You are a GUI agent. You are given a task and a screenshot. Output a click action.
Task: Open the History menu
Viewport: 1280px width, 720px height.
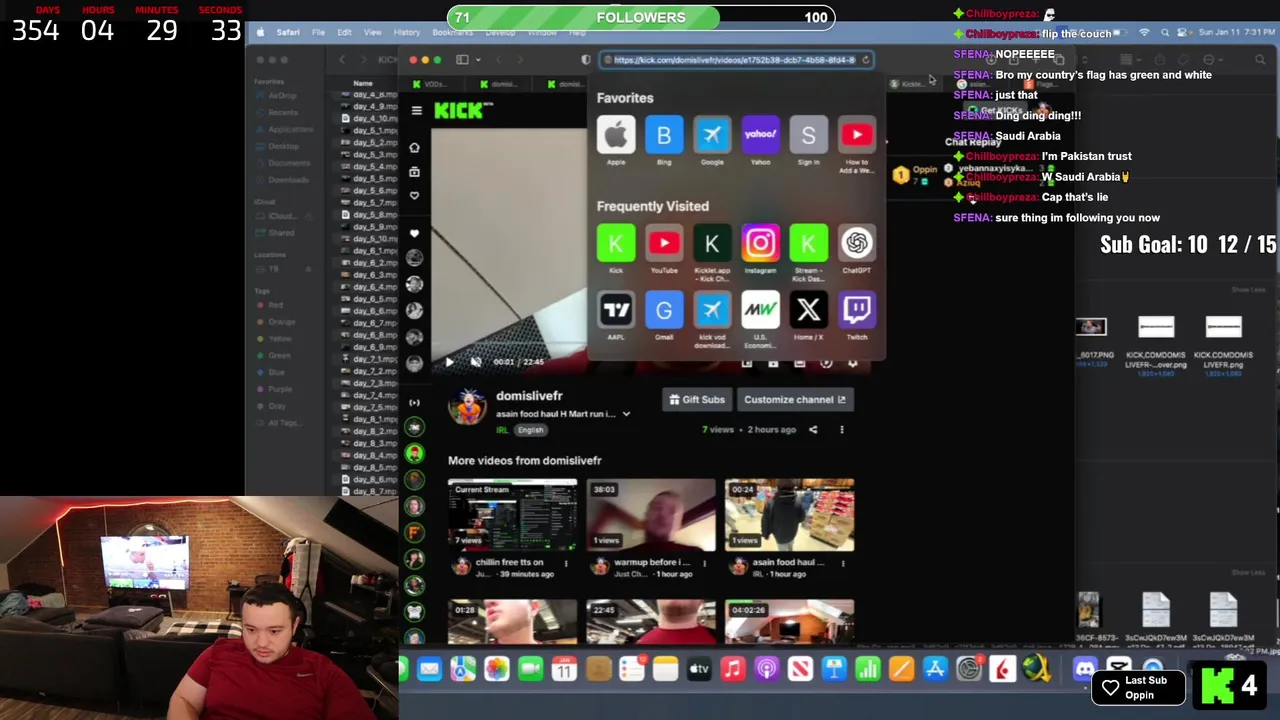[x=406, y=33]
